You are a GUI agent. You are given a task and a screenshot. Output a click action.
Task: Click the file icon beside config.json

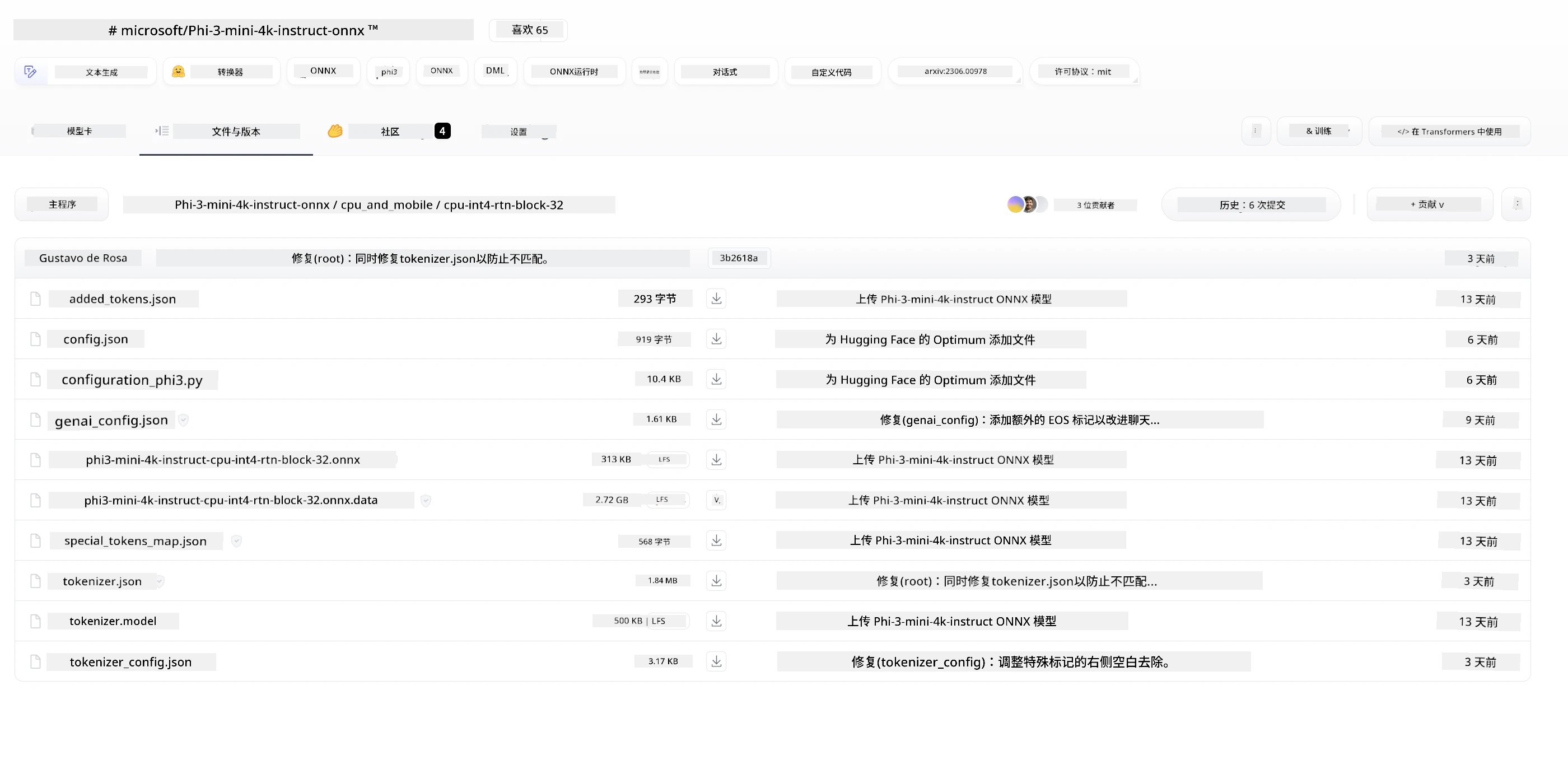point(35,339)
